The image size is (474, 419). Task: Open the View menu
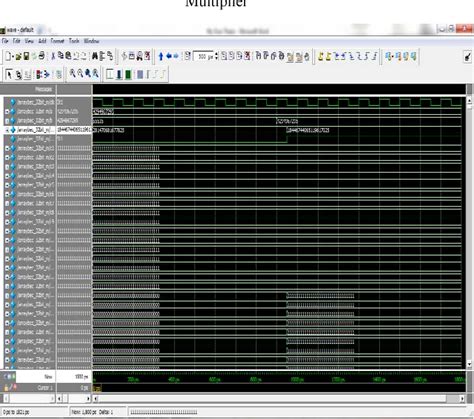click(x=29, y=41)
